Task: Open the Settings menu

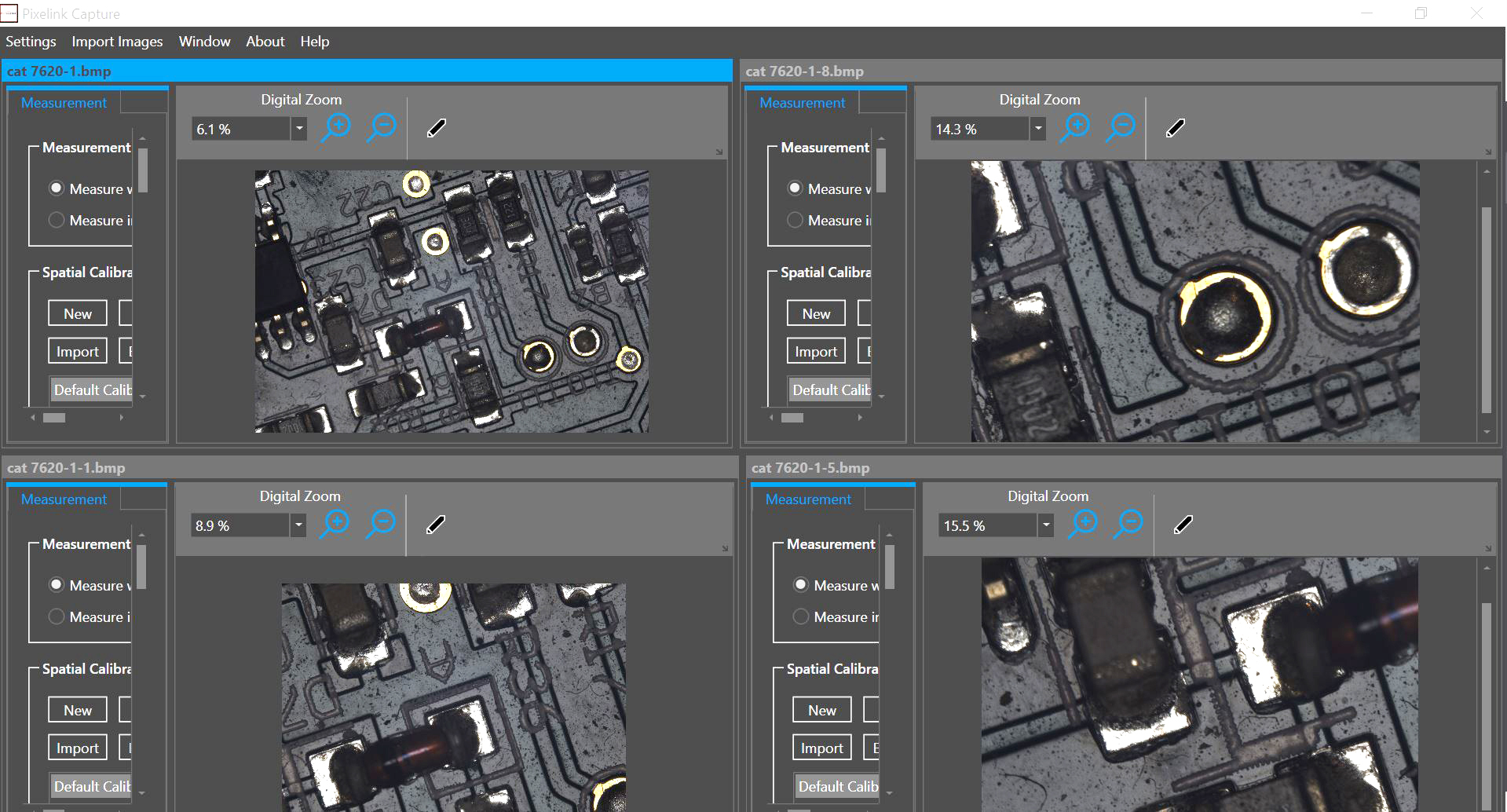Action: click(30, 42)
